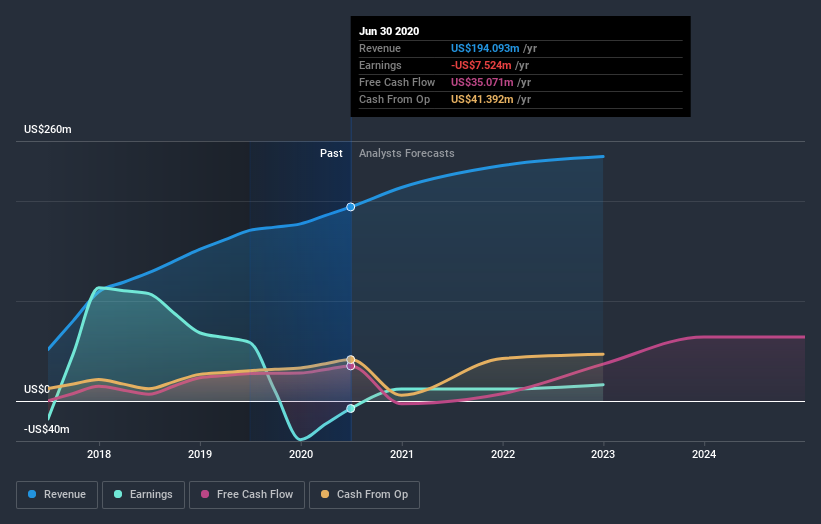This screenshot has width=821, height=524.
Task: Click the 2019 x-axis label
Action: click(x=200, y=454)
